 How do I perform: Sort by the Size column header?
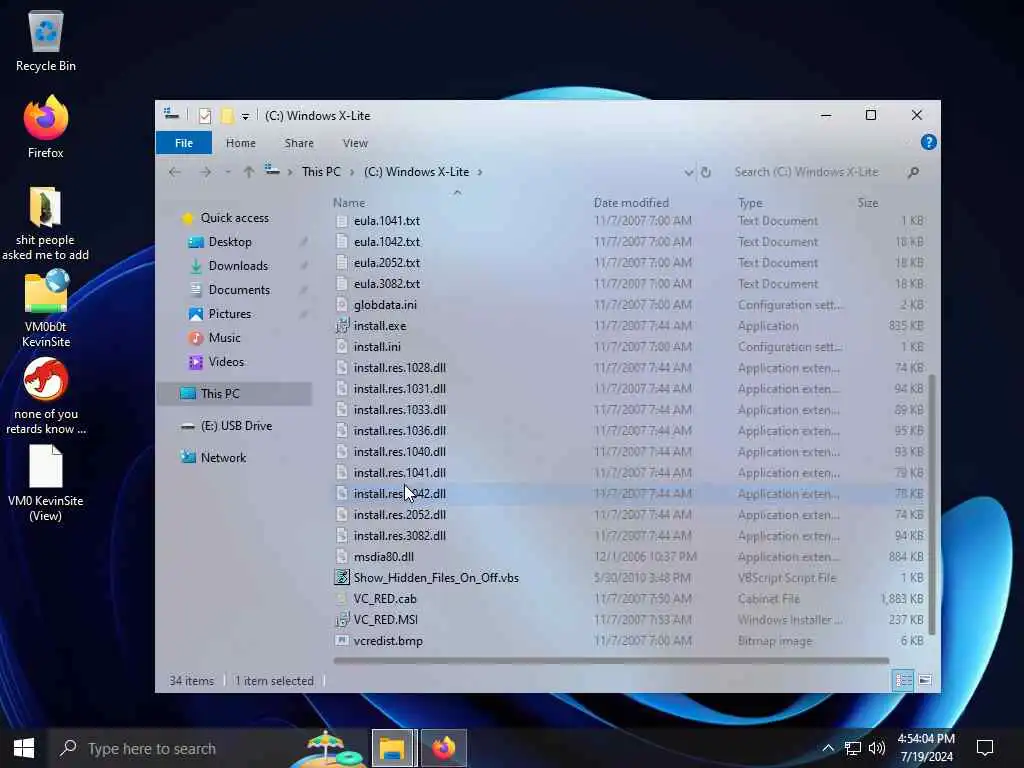[867, 203]
